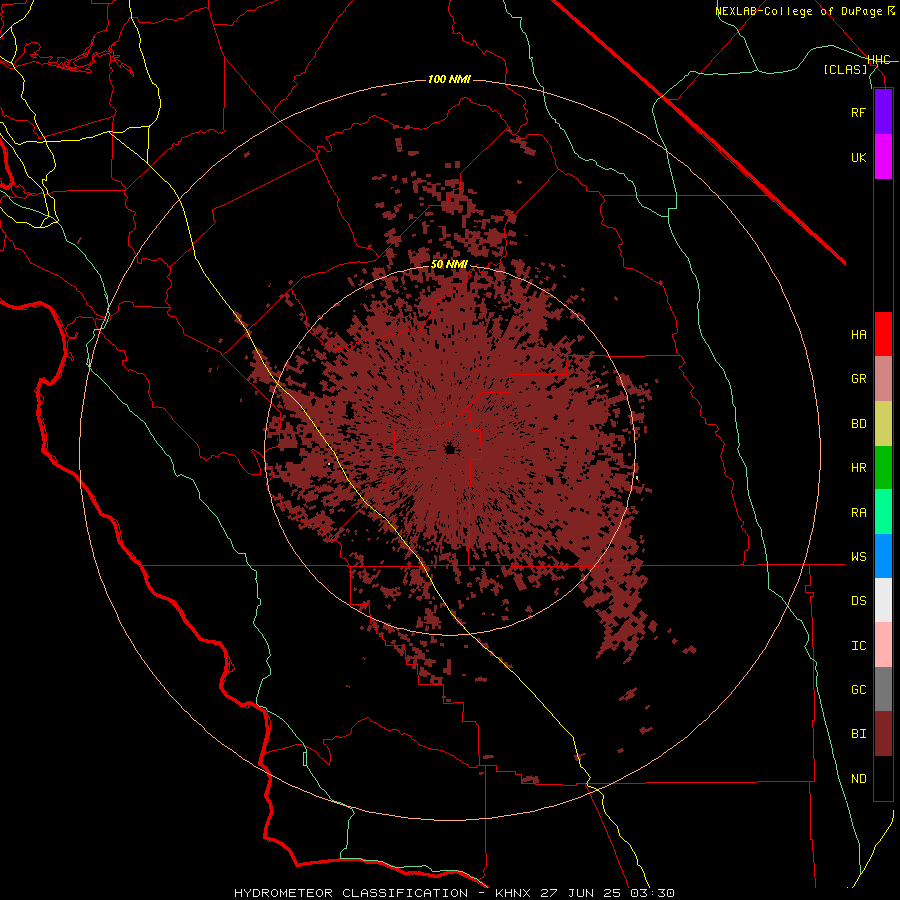Click the HA legend label
Image resolution: width=900 pixels, height=900 pixels.
click(x=858, y=335)
